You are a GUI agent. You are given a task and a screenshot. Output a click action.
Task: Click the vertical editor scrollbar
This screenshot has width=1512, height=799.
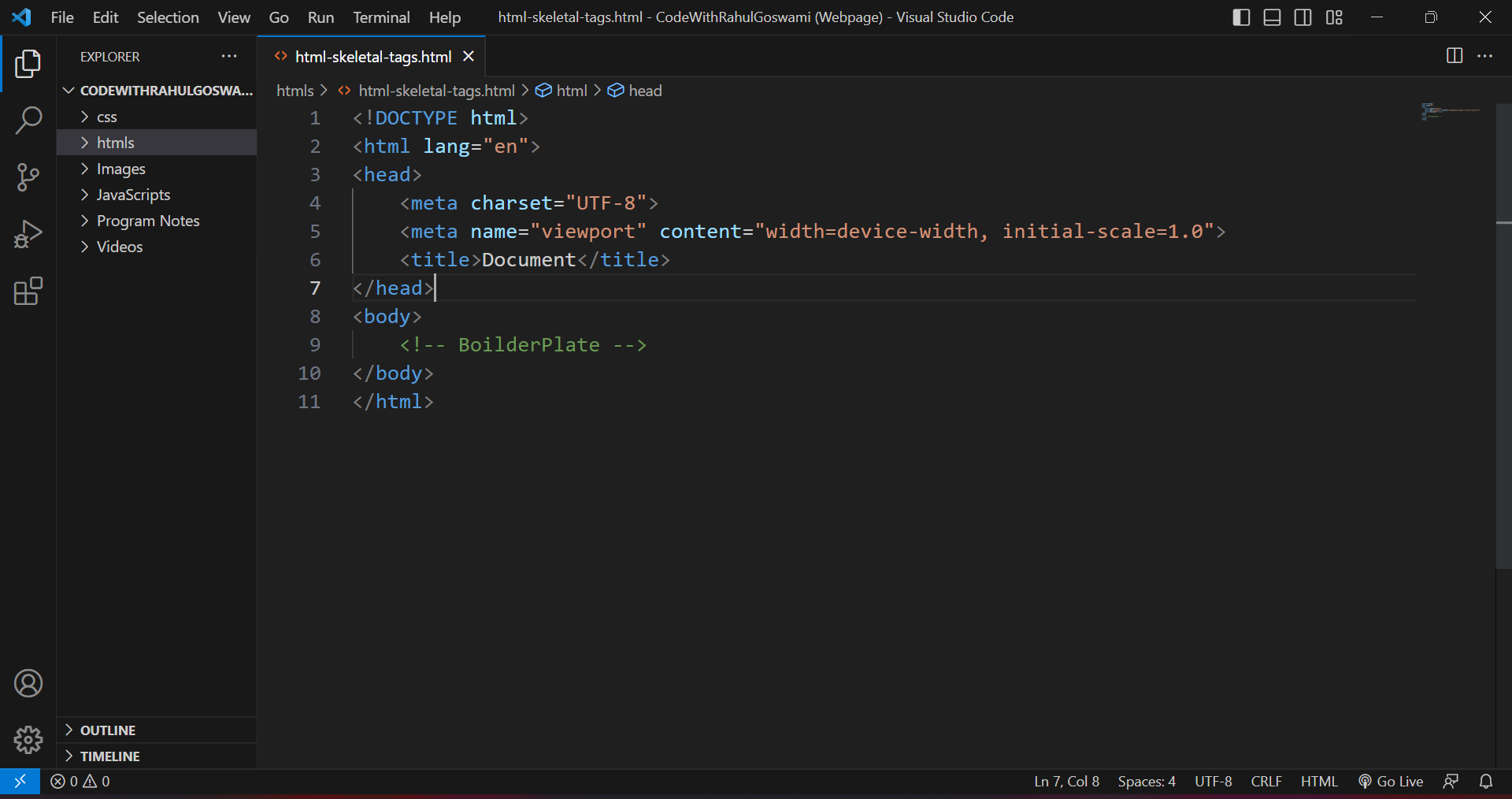point(1503,336)
